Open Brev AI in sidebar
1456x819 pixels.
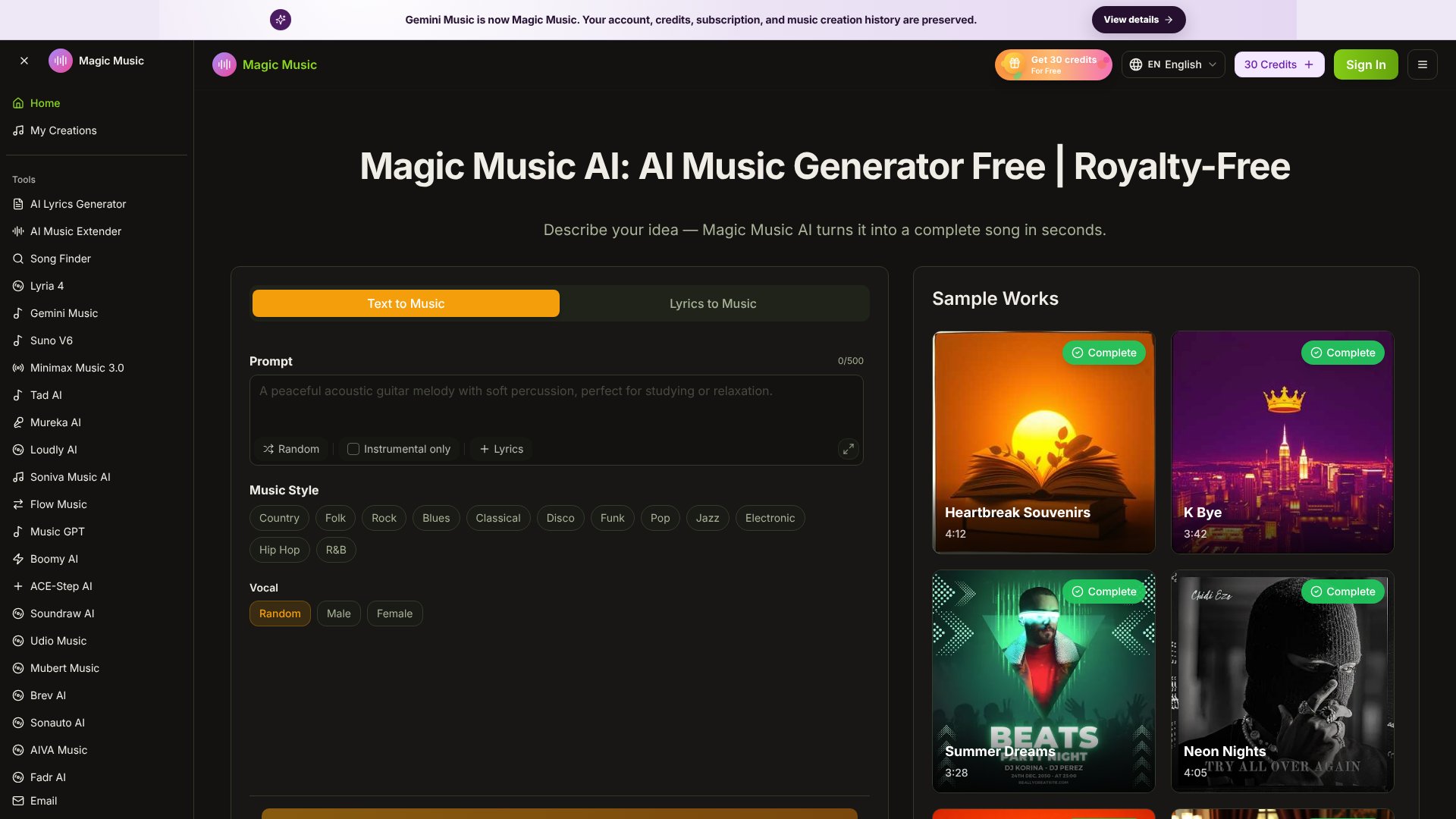(x=96, y=695)
